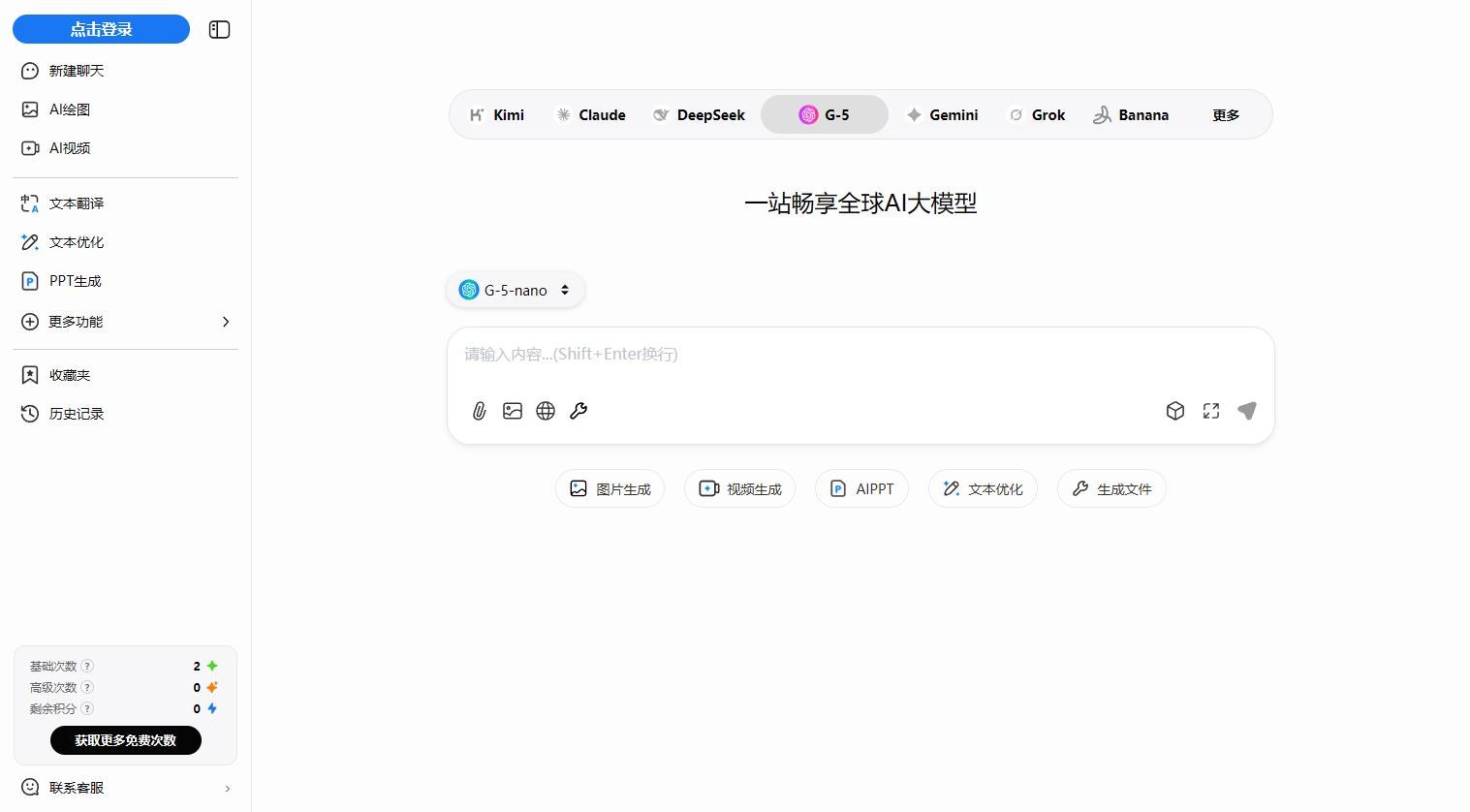Toggle the globe web search icon
The image size is (1470, 812).
[546, 411]
